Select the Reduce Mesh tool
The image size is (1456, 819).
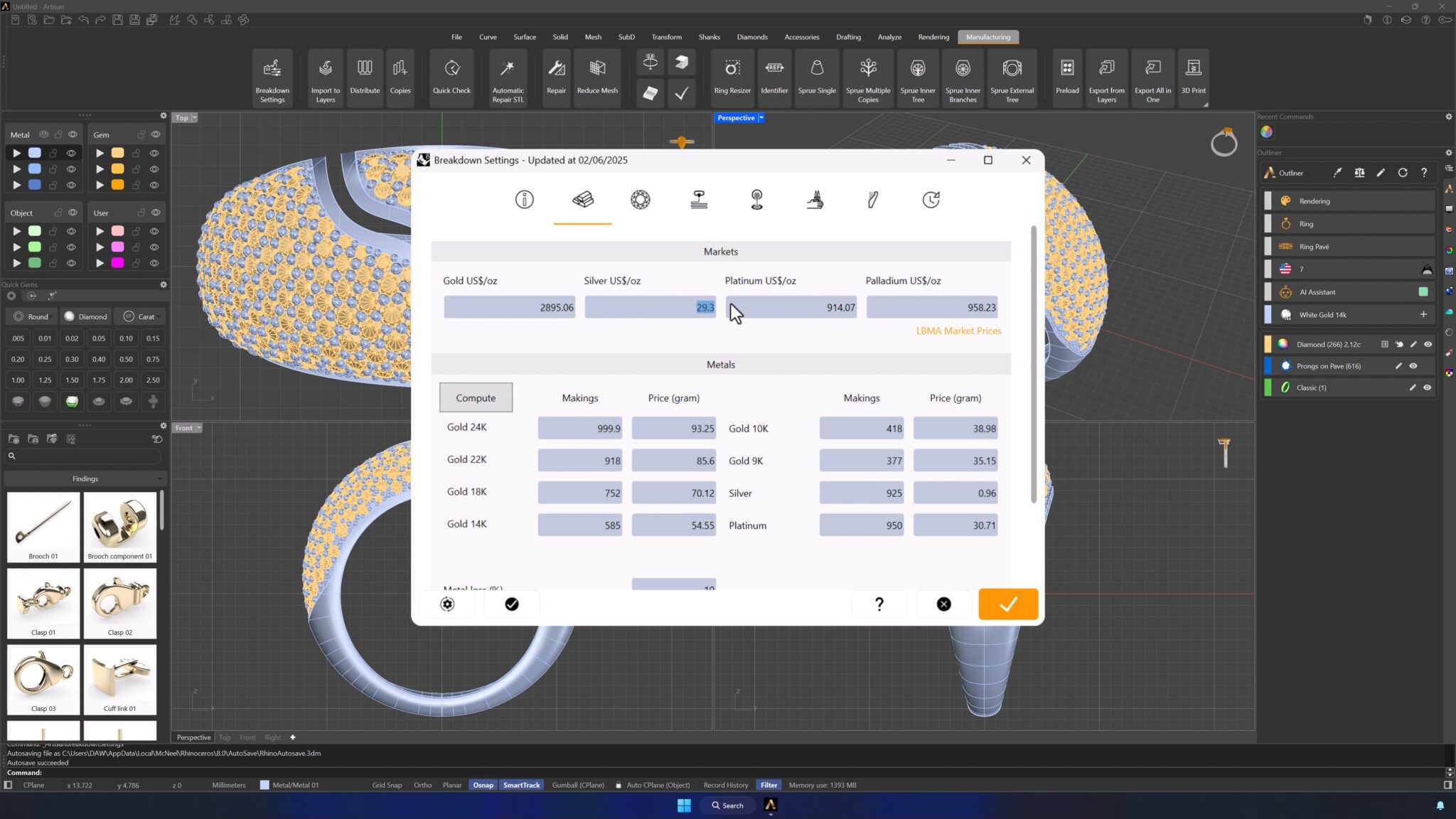point(597,77)
